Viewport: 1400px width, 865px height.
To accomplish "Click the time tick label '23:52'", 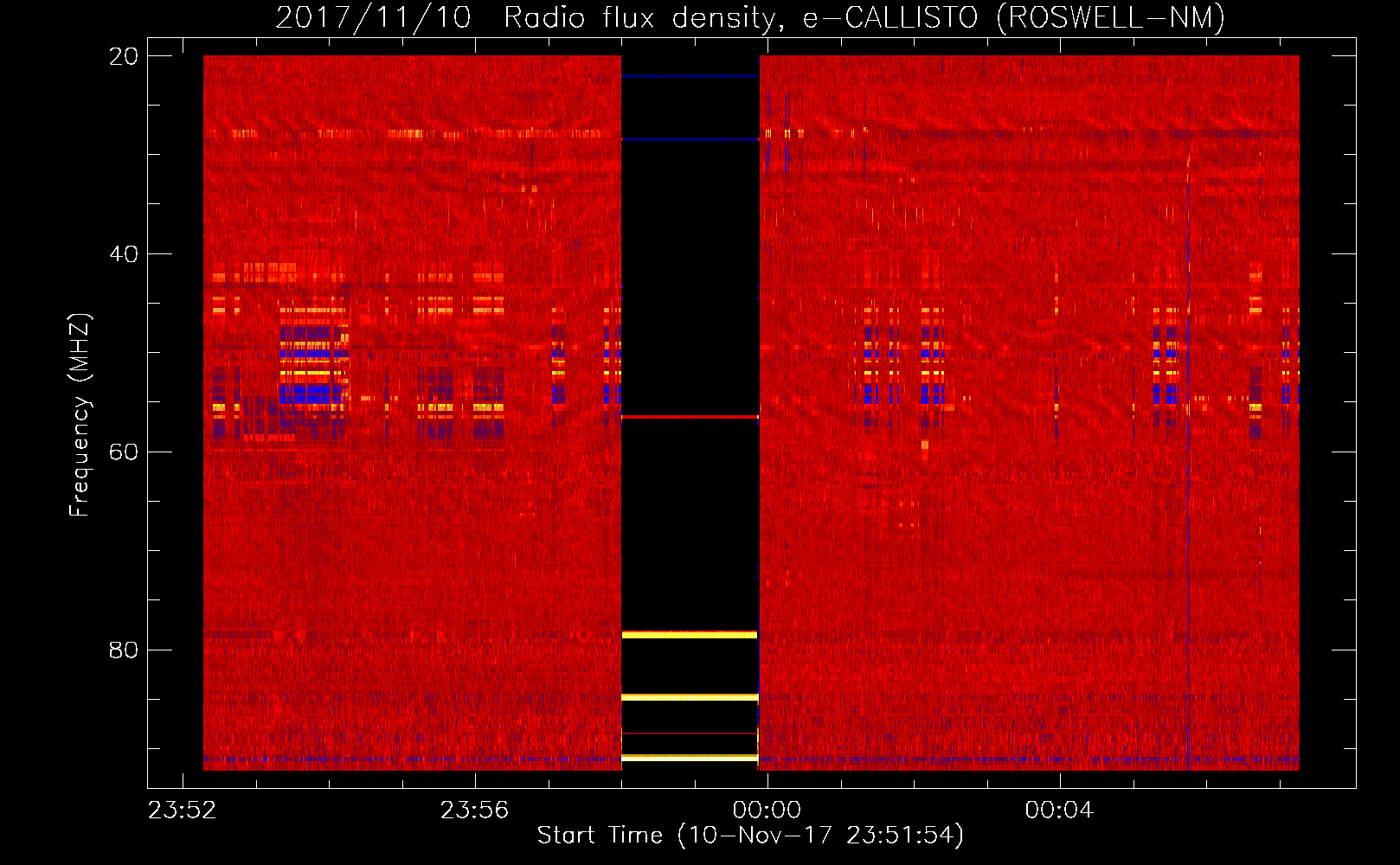I will tap(182, 811).
